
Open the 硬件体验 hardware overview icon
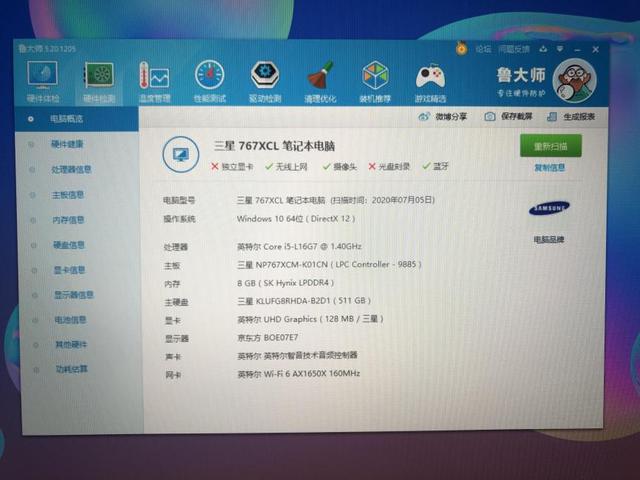click(x=42, y=82)
